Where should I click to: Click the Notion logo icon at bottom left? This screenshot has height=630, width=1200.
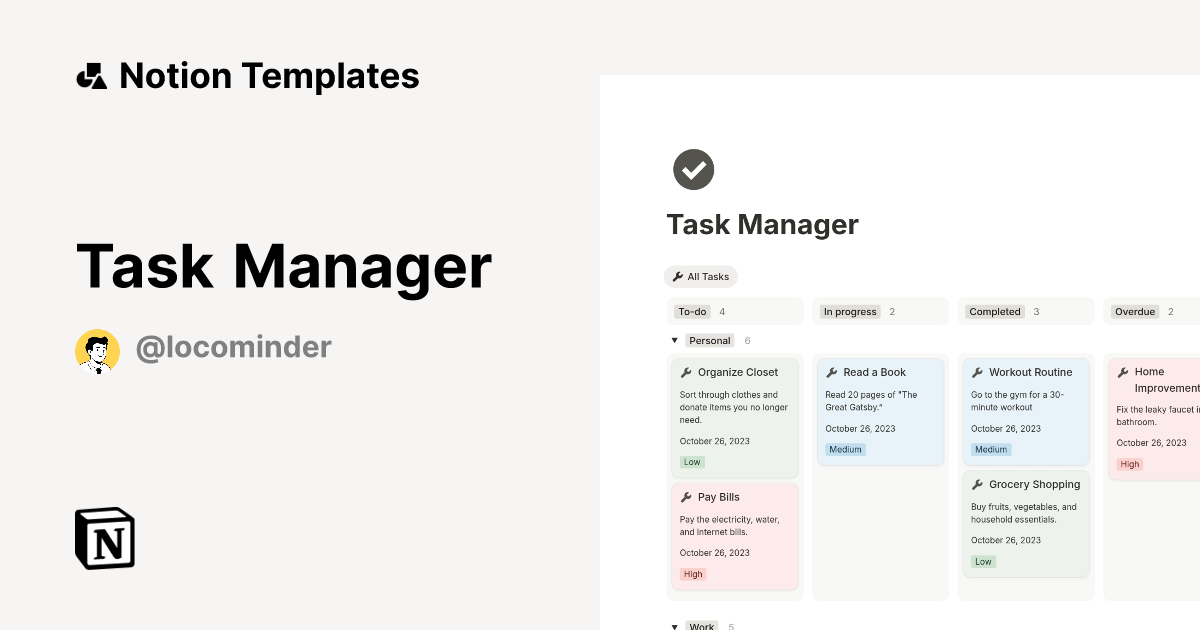click(x=104, y=538)
